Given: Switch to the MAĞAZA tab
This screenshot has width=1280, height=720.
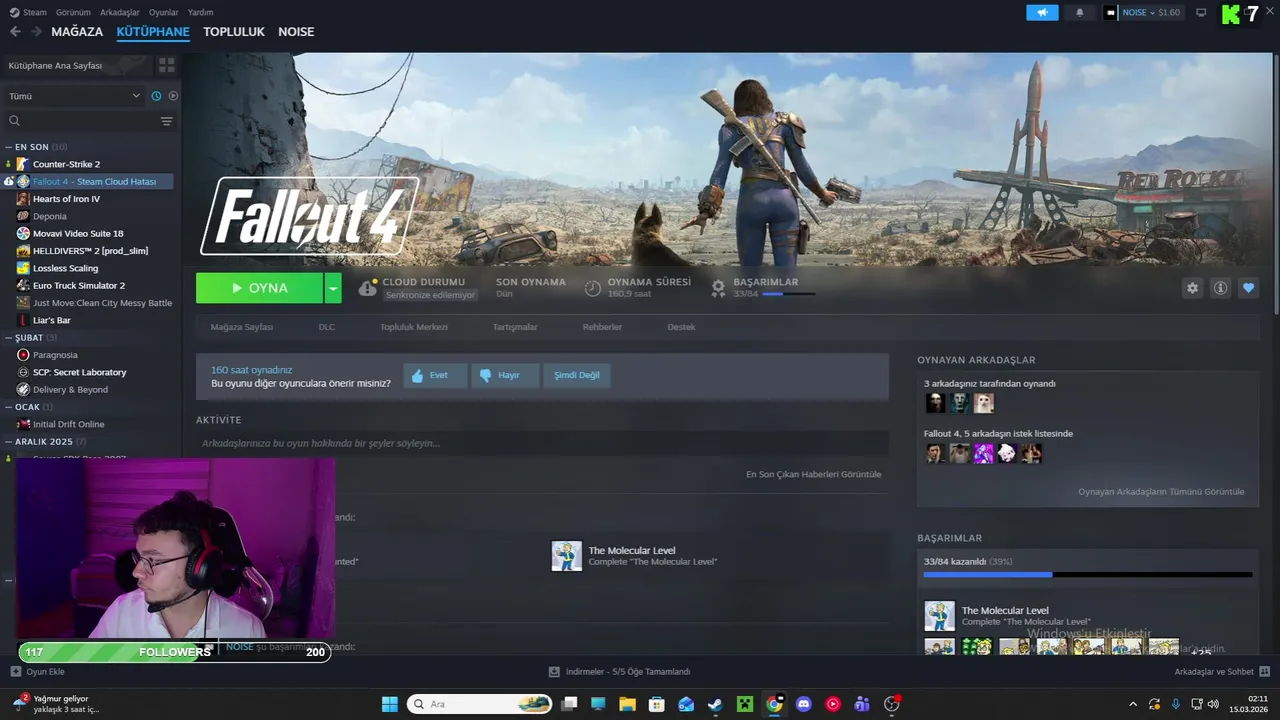Looking at the screenshot, I should pos(77,32).
